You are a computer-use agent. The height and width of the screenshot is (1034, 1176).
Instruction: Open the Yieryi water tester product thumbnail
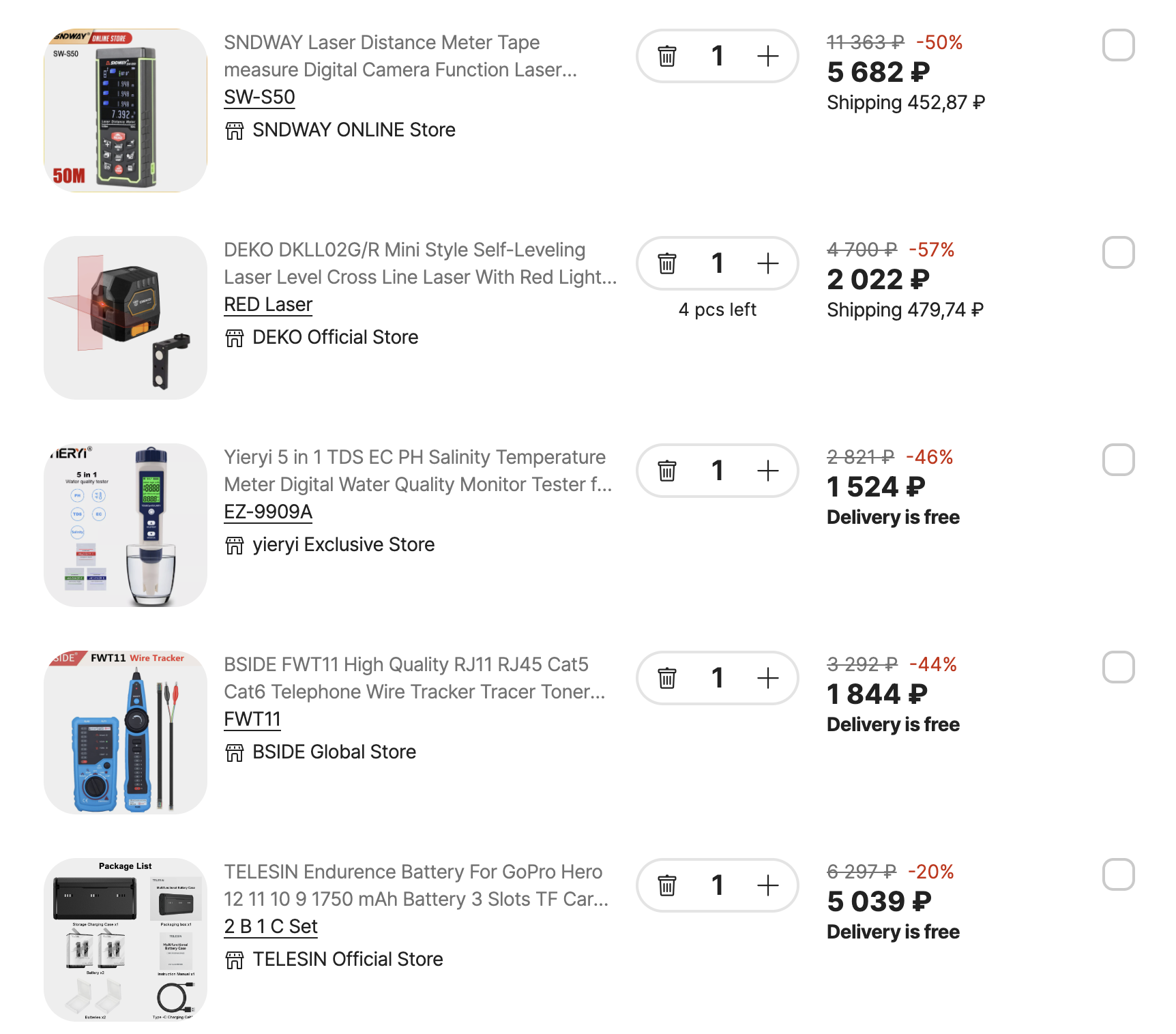pos(126,525)
